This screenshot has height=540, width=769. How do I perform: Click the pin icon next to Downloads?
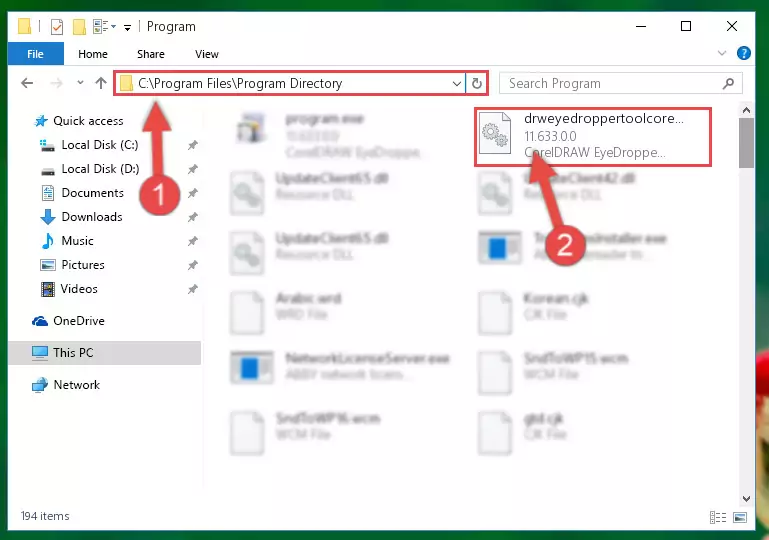(x=193, y=217)
